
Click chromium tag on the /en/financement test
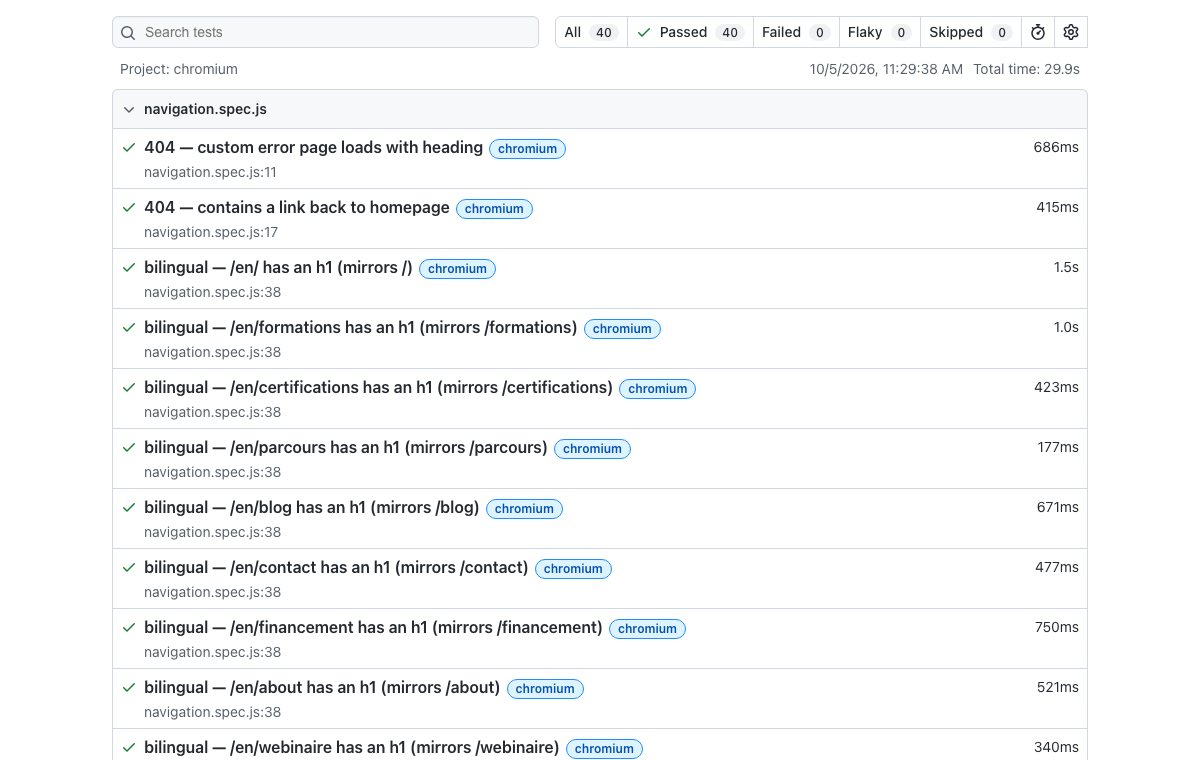coord(647,628)
